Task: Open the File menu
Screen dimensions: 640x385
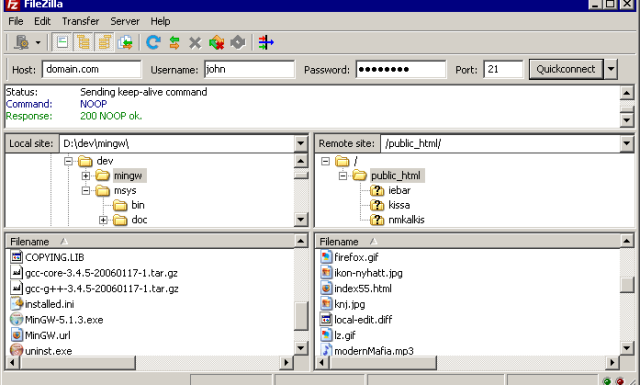Action: (x=16, y=21)
